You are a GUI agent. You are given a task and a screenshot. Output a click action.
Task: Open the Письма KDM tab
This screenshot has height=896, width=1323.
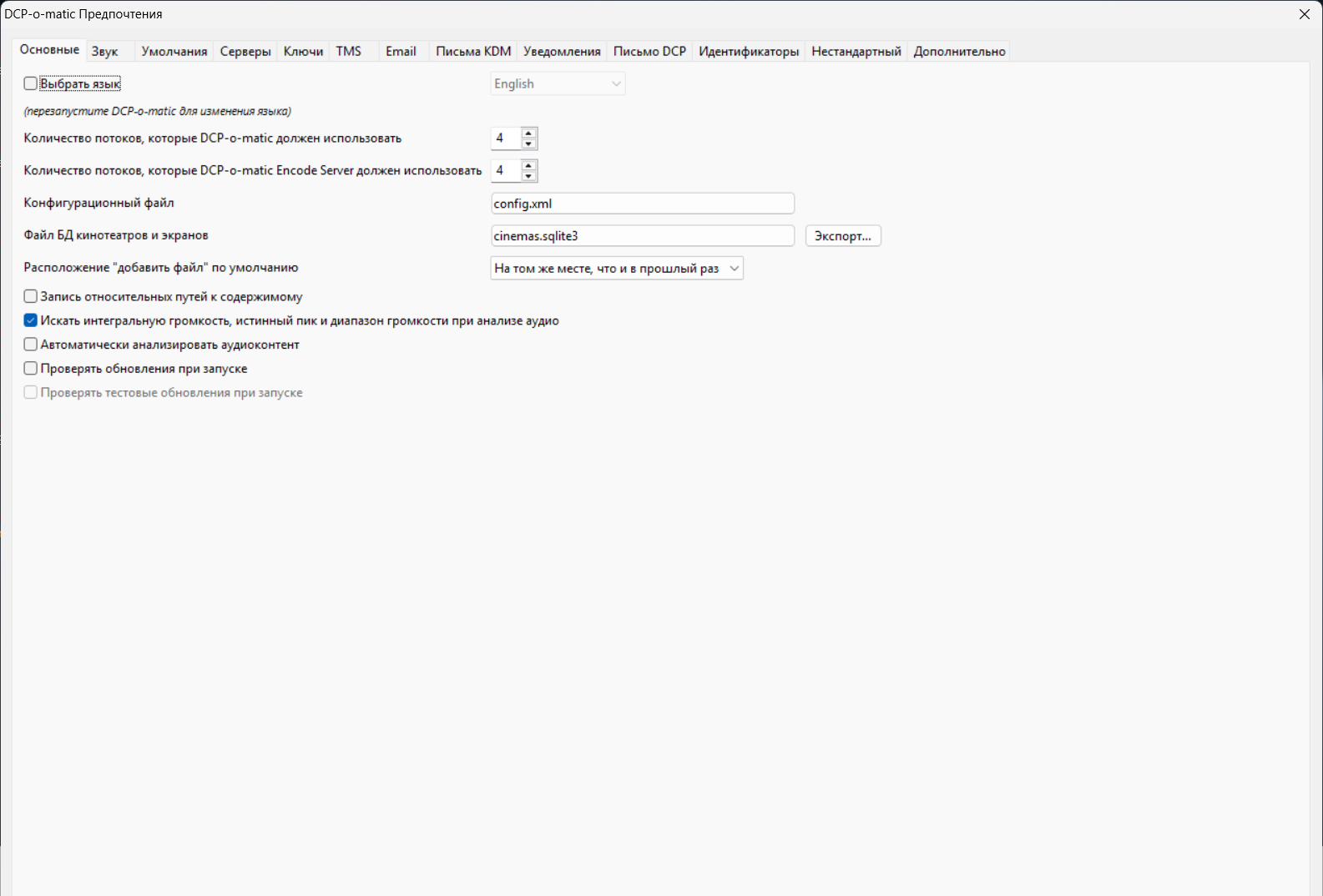pos(473,52)
